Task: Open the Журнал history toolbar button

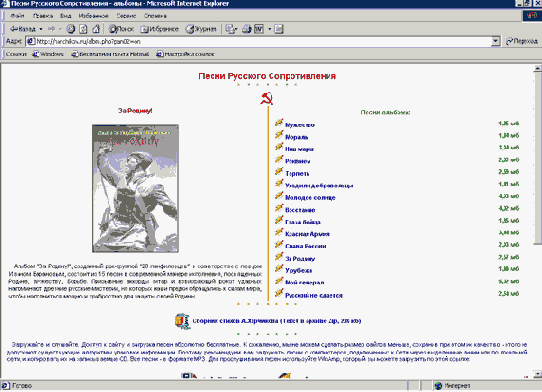Action: pyautogui.click(x=201, y=29)
